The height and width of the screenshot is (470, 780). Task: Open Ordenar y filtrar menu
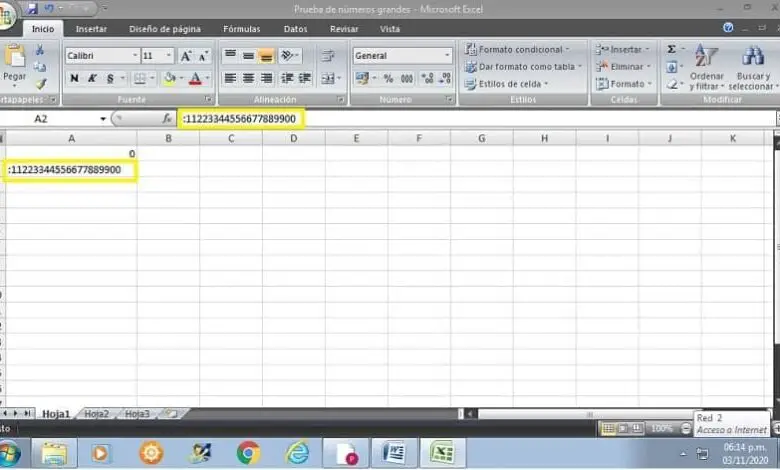pyautogui.click(x=706, y=67)
